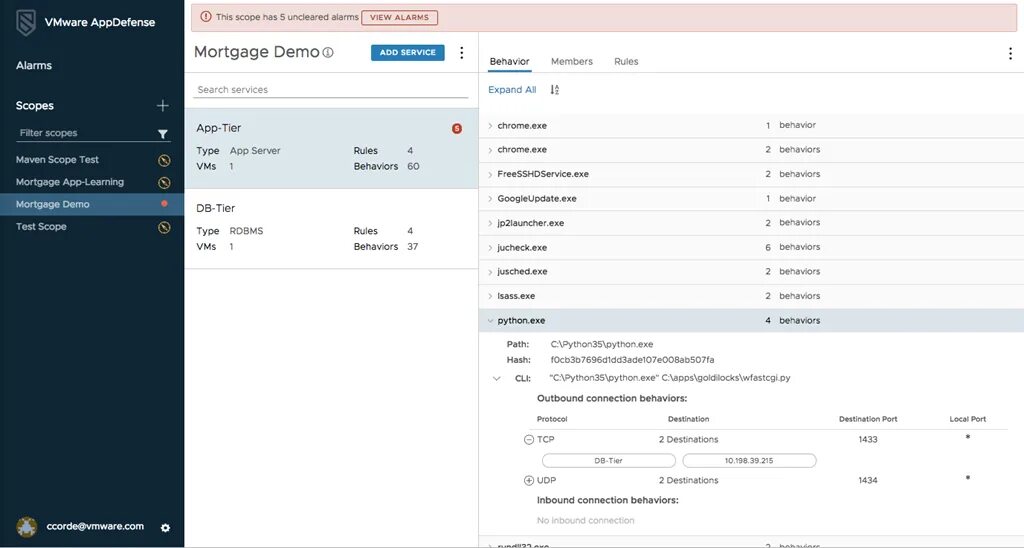Viewport: 1024px width, 548px height.
Task: Click warning icon in uncleared alarms banner
Action: 206,17
